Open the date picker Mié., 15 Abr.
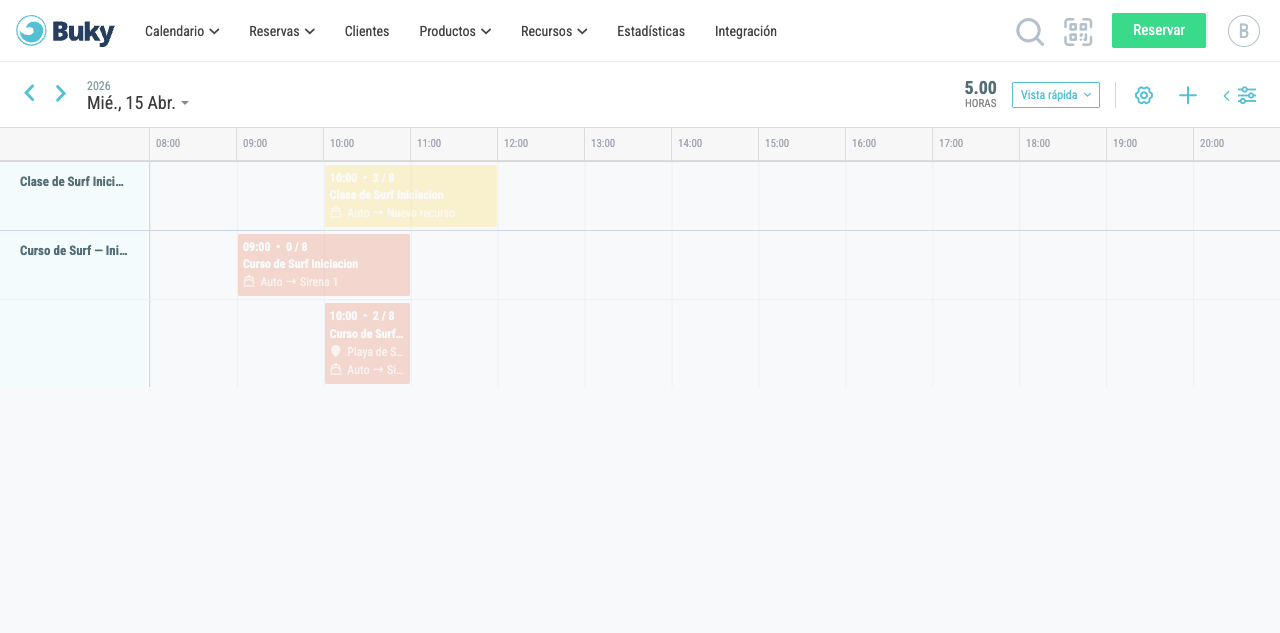Image resolution: width=1280 pixels, height=633 pixels. pyautogui.click(x=138, y=103)
